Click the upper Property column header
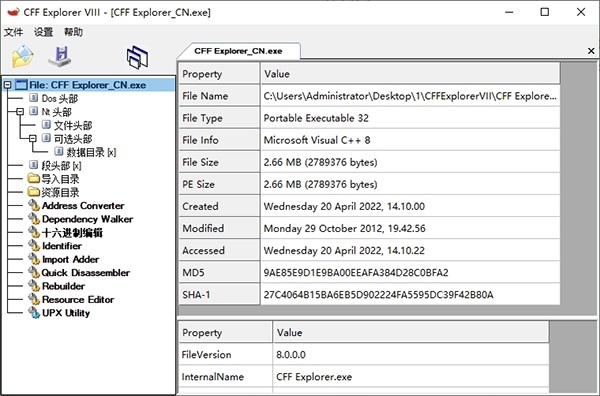This screenshot has width=600, height=396. tap(219, 73)
